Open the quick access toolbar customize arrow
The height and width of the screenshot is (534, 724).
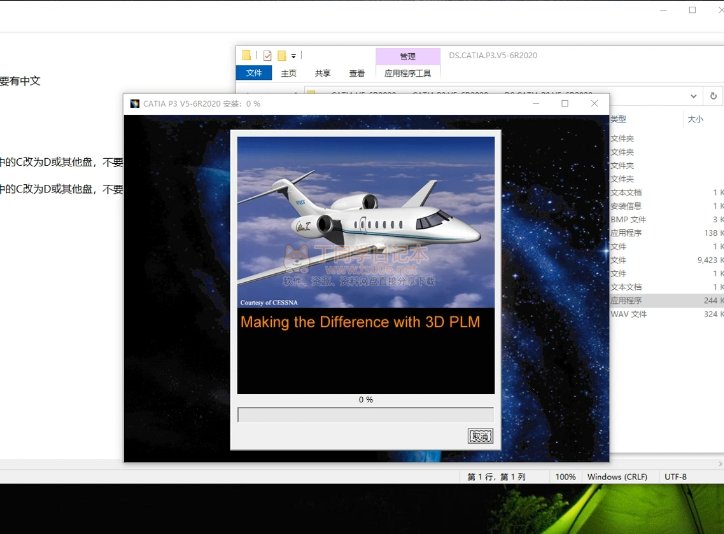point(294,56)
